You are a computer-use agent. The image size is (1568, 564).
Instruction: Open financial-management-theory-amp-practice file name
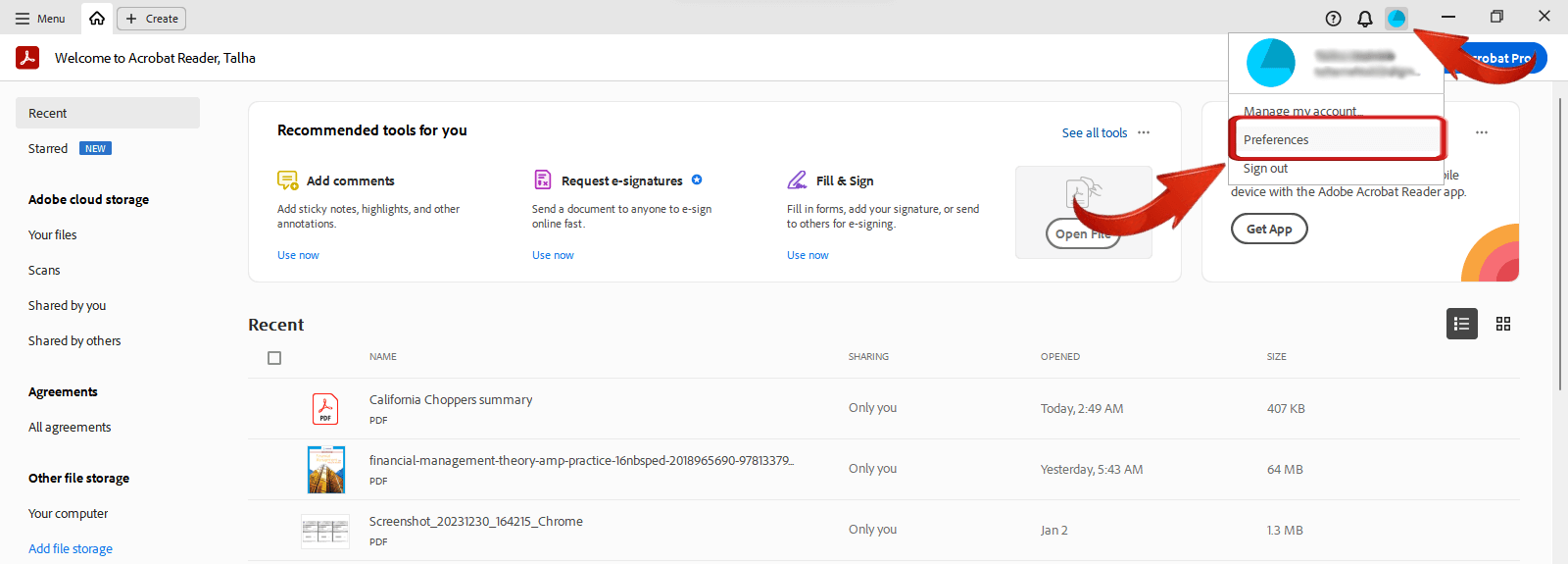tap(581, 460)
